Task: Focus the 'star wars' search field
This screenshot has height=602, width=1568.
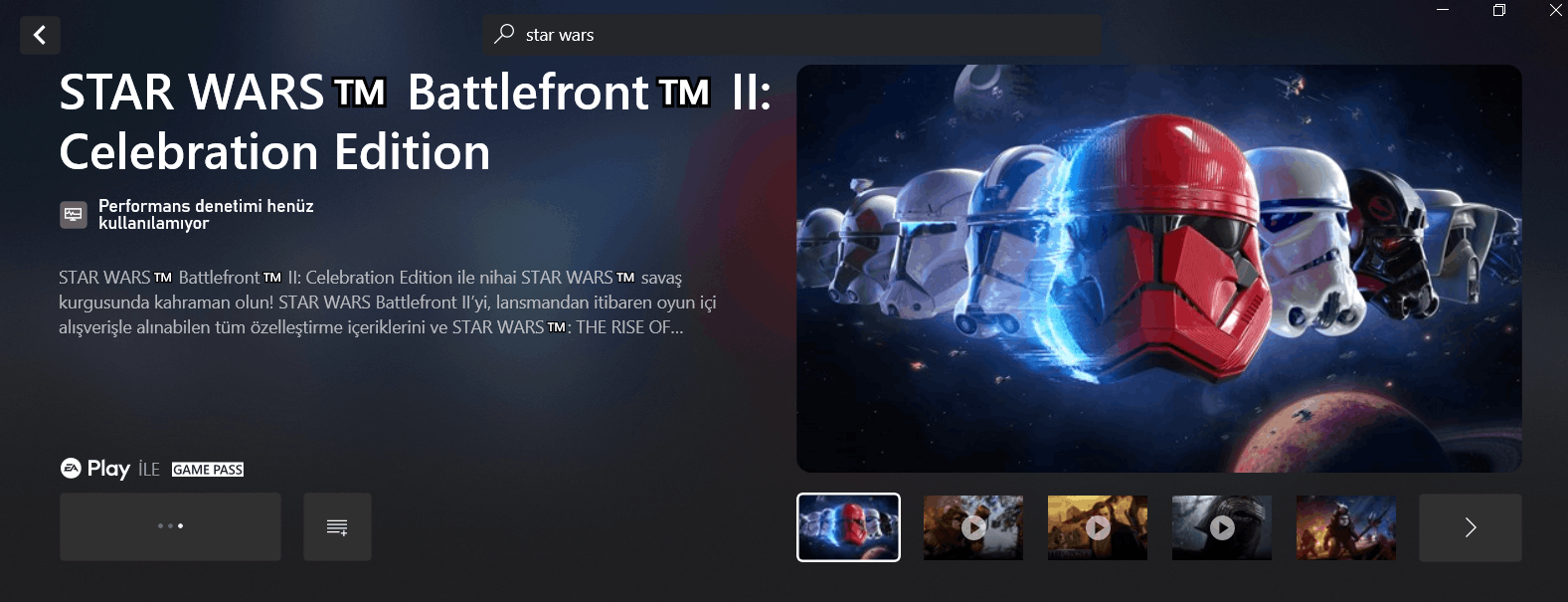Action: point(791,35)
